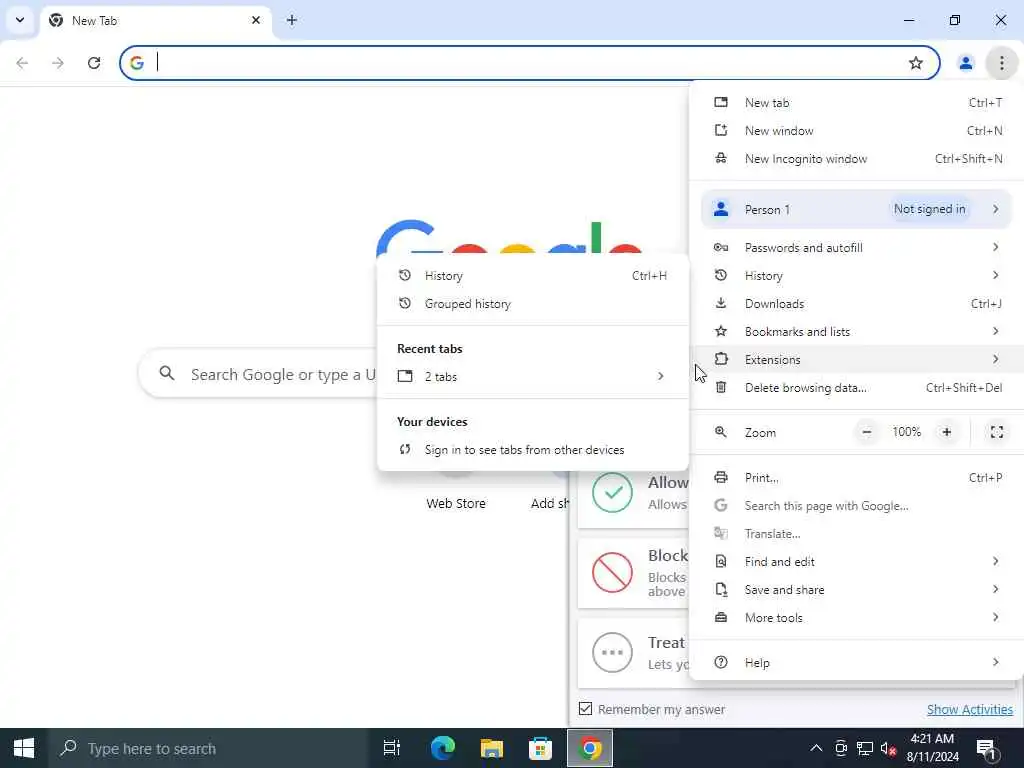
Task: Expand Person 1 submenu arrow
Action: pyautogui.click(x=995, y=209)
